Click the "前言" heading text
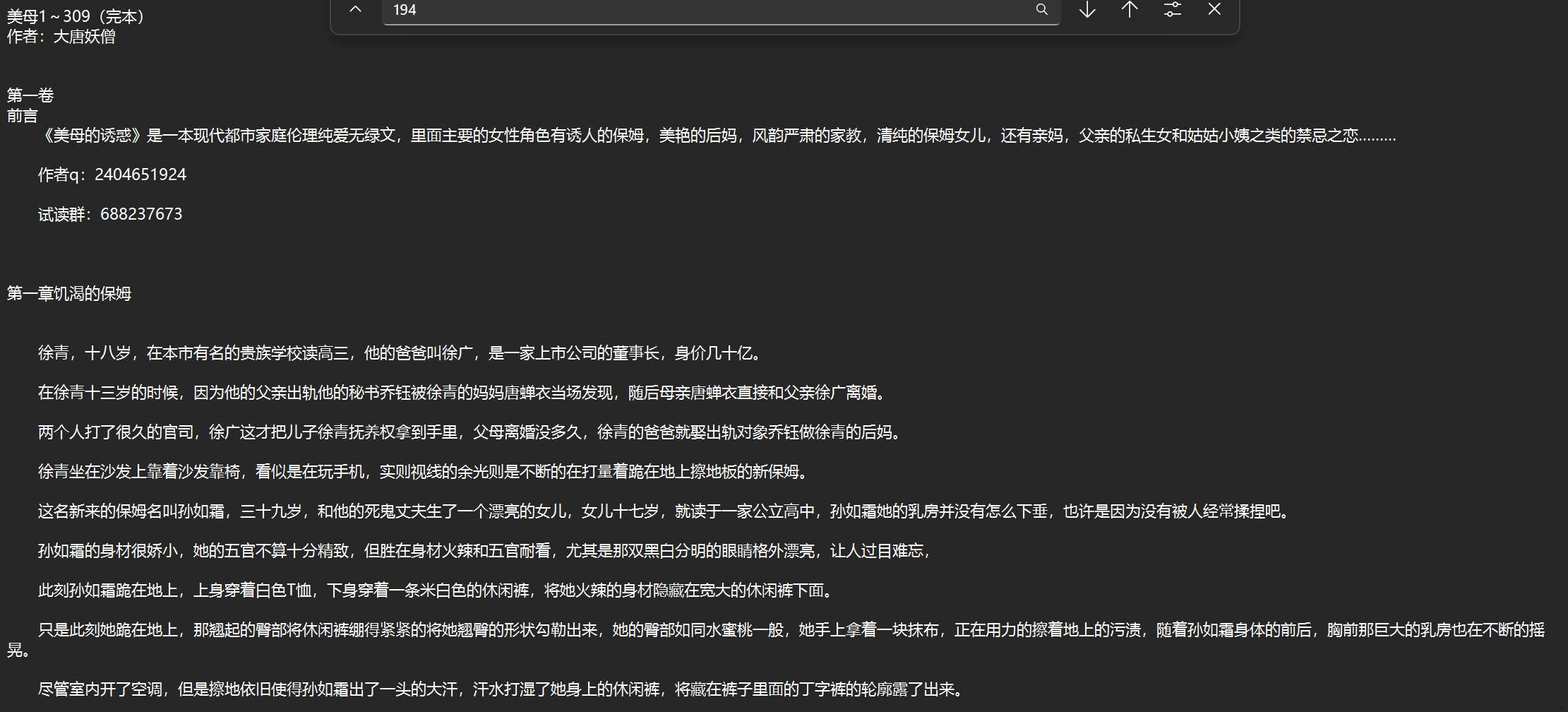Image resolution: width=1568 pixels, height=712 pixels. click(x=23, y=116)
